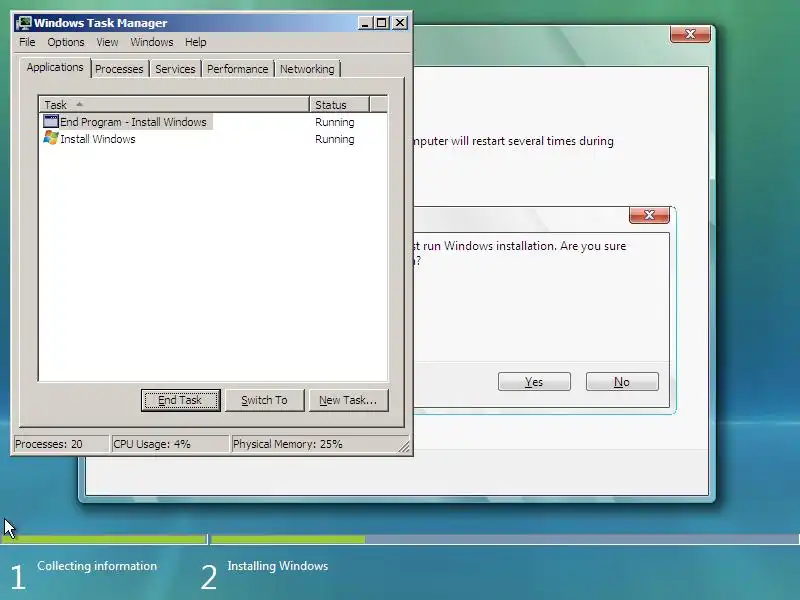Screen dimensions: 800x600
Task: Open the Help menu
Action: coord(195,42)
